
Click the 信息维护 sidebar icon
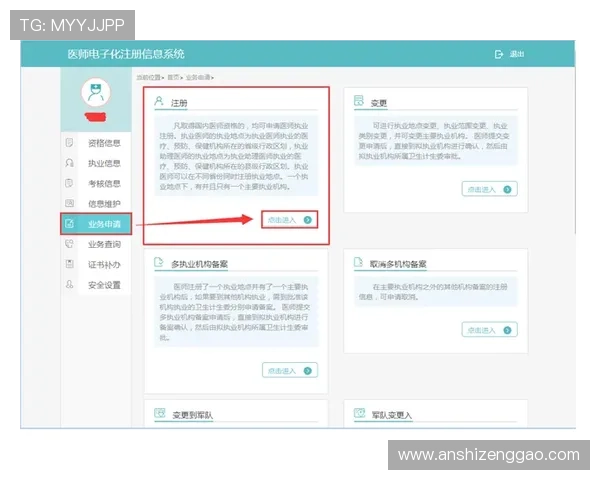coord(69,203)
